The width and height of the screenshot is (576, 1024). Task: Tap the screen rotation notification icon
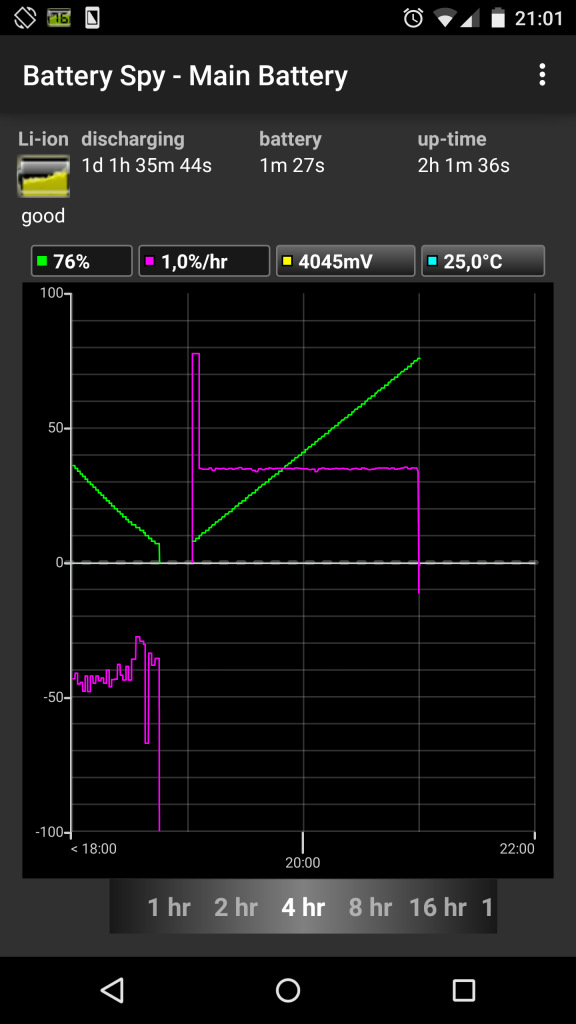(24, 18)
